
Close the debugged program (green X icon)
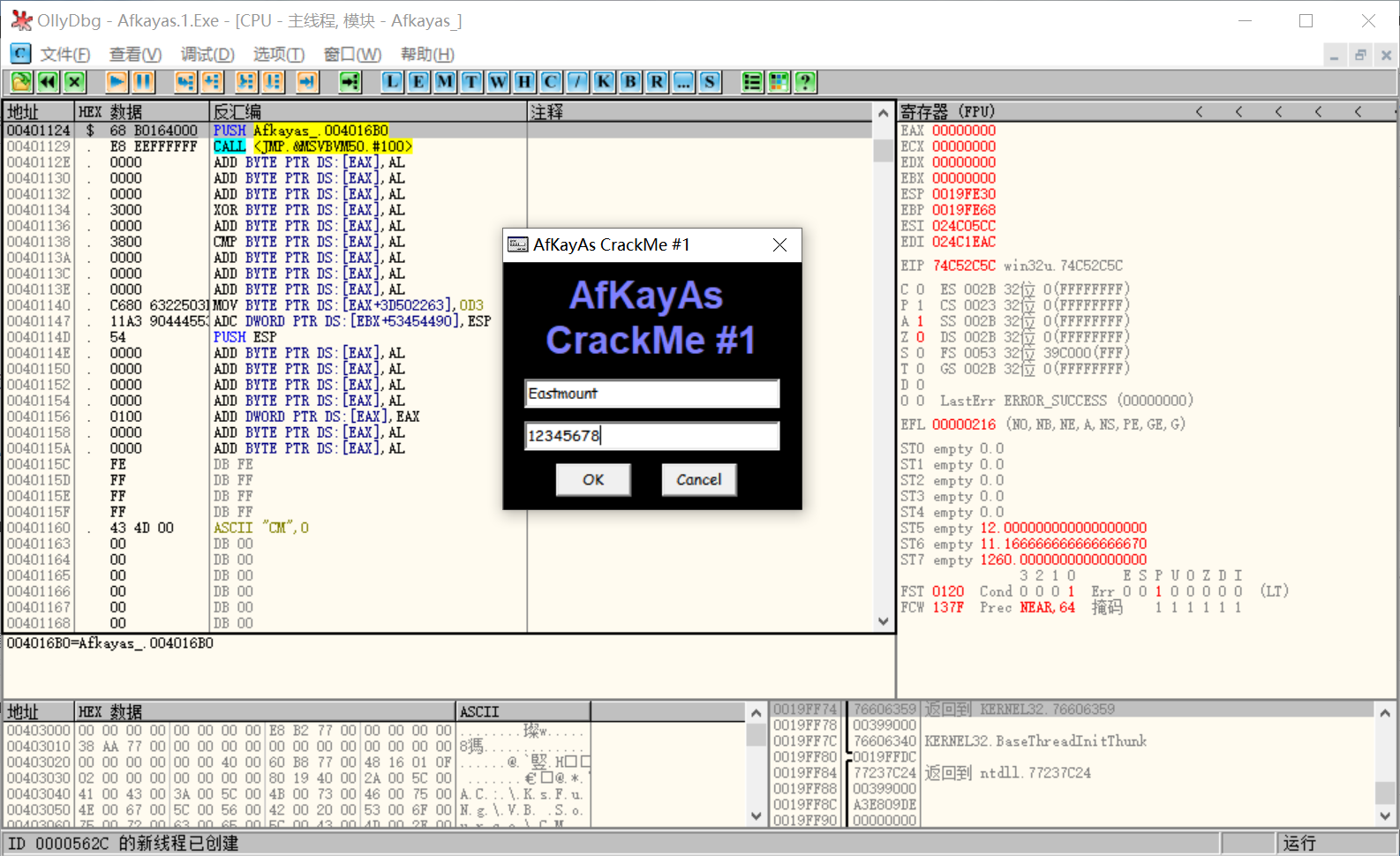coord(74,82)
